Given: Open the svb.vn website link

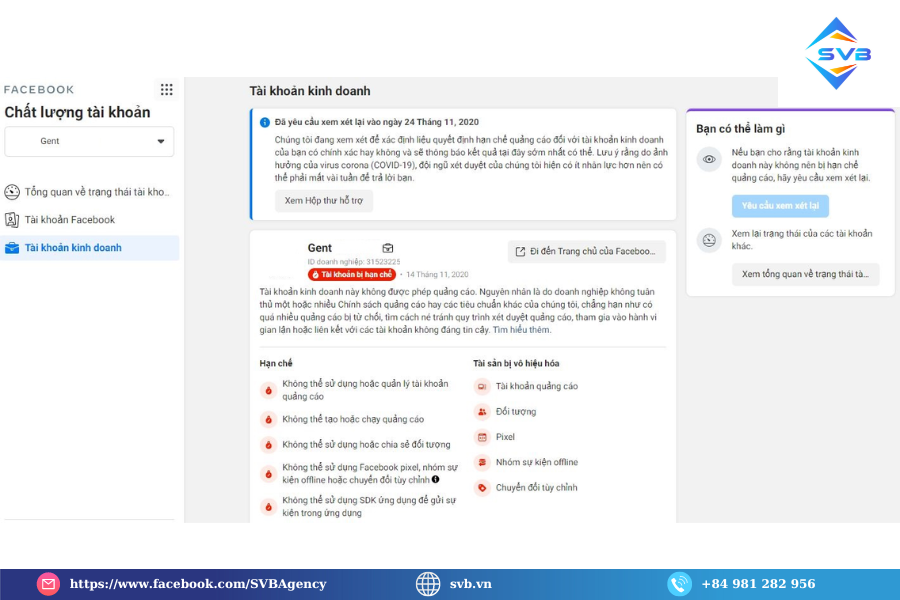Looking at the screenshot, I should click(x=470, y=584).
